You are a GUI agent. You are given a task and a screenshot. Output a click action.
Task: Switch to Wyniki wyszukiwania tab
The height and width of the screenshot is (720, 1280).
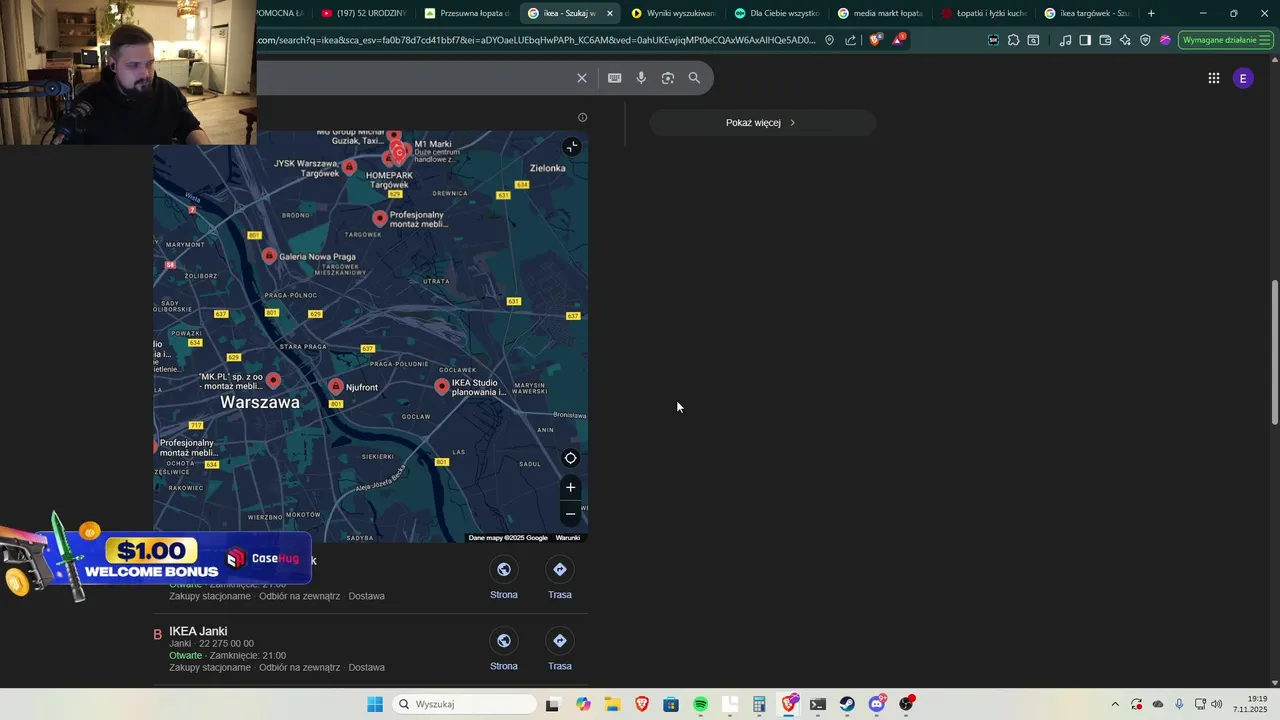(x=674, y=13)
